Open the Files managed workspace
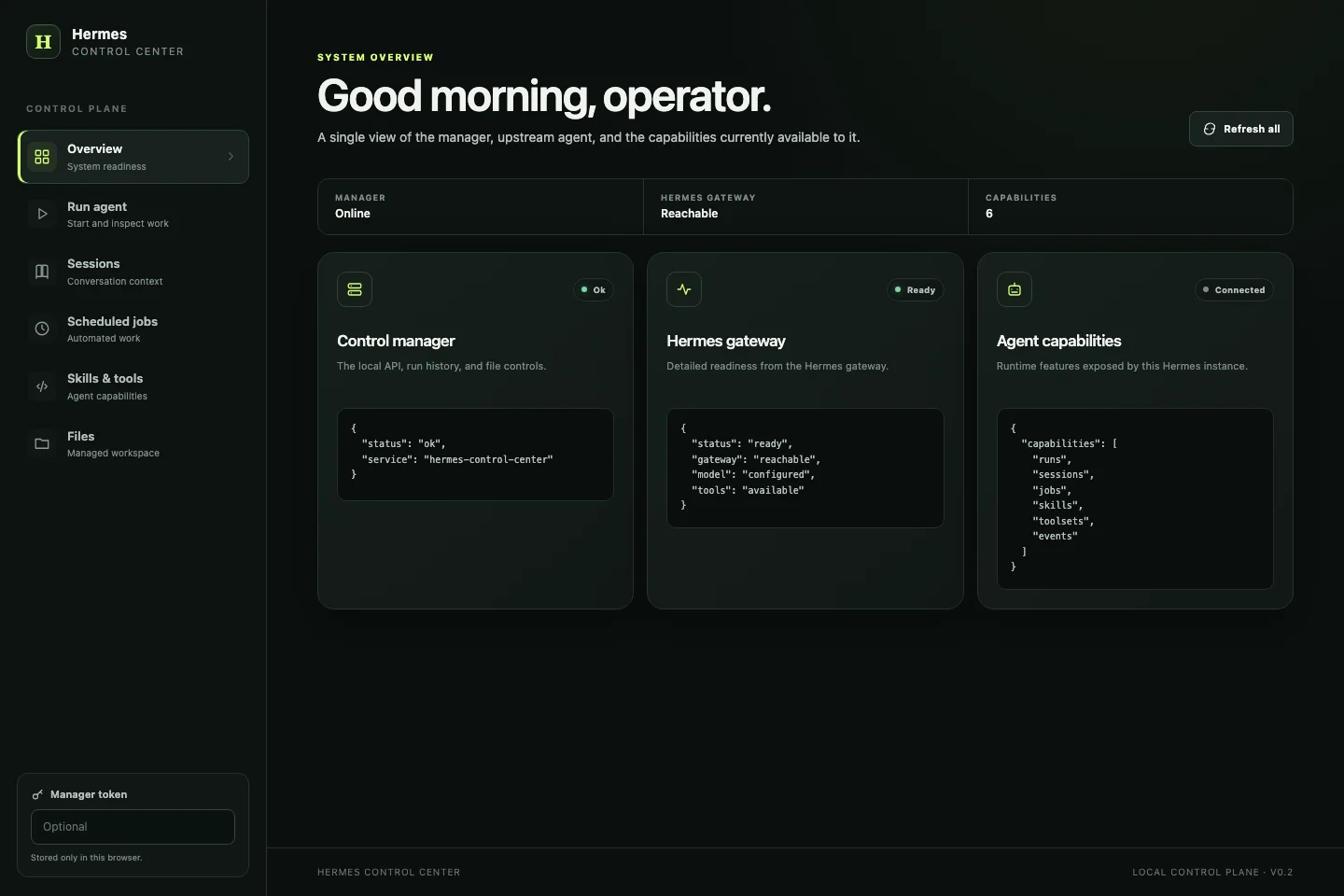The width and height of the screenshot is (1344, 896). coord(133,443)
